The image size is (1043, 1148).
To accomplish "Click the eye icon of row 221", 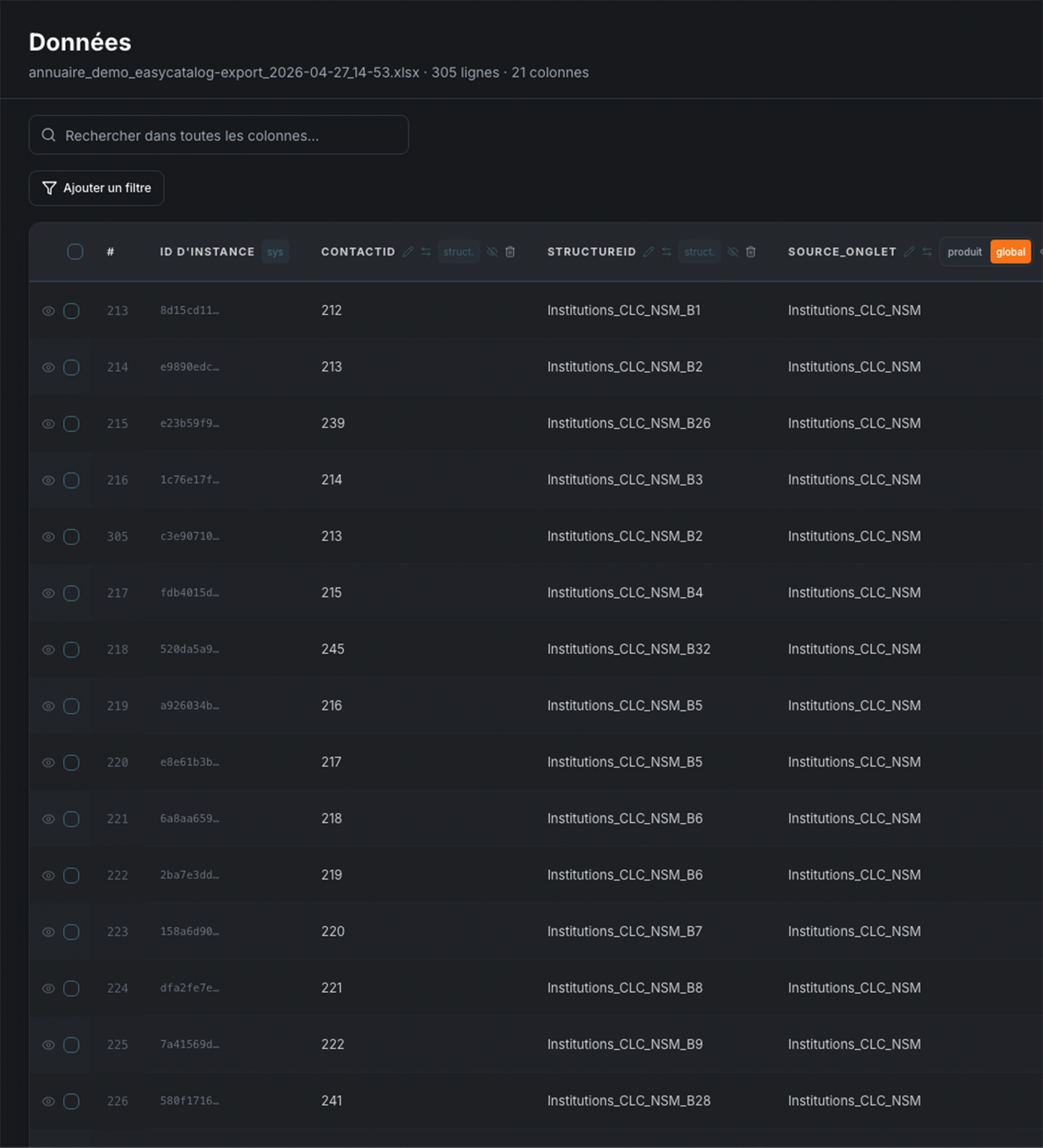I will 48,819.
